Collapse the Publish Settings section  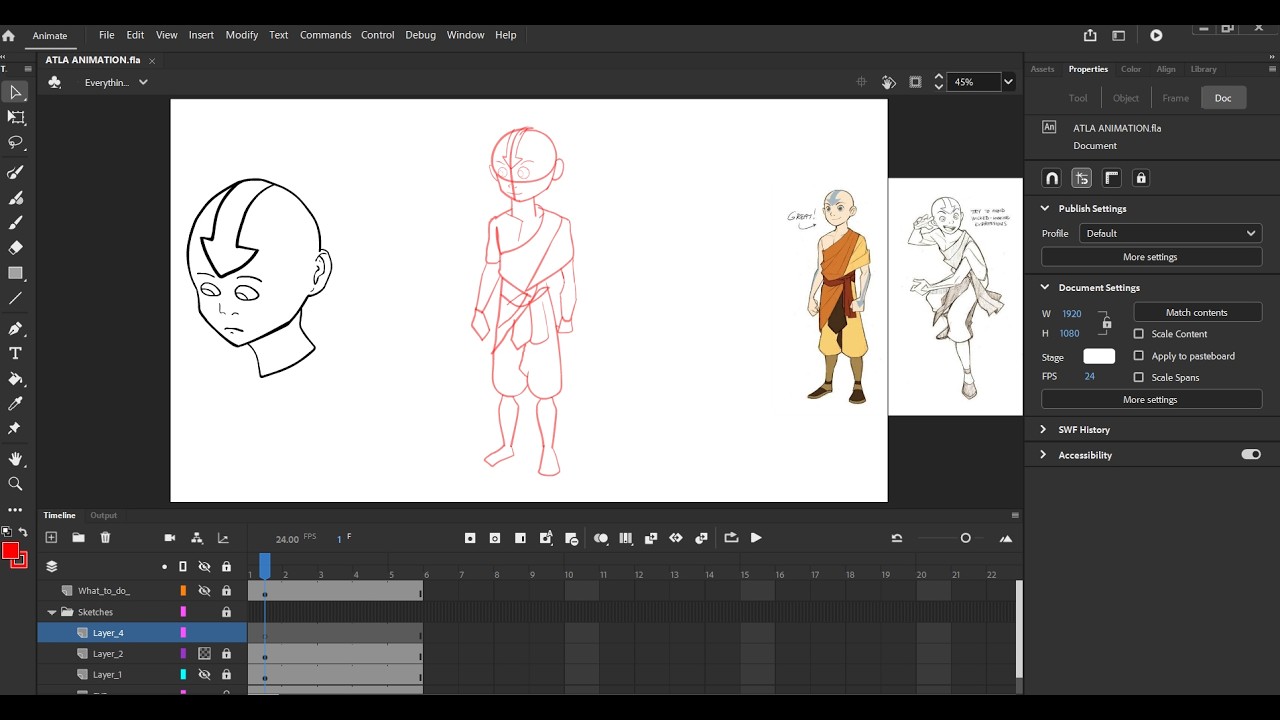[1045, 208]
